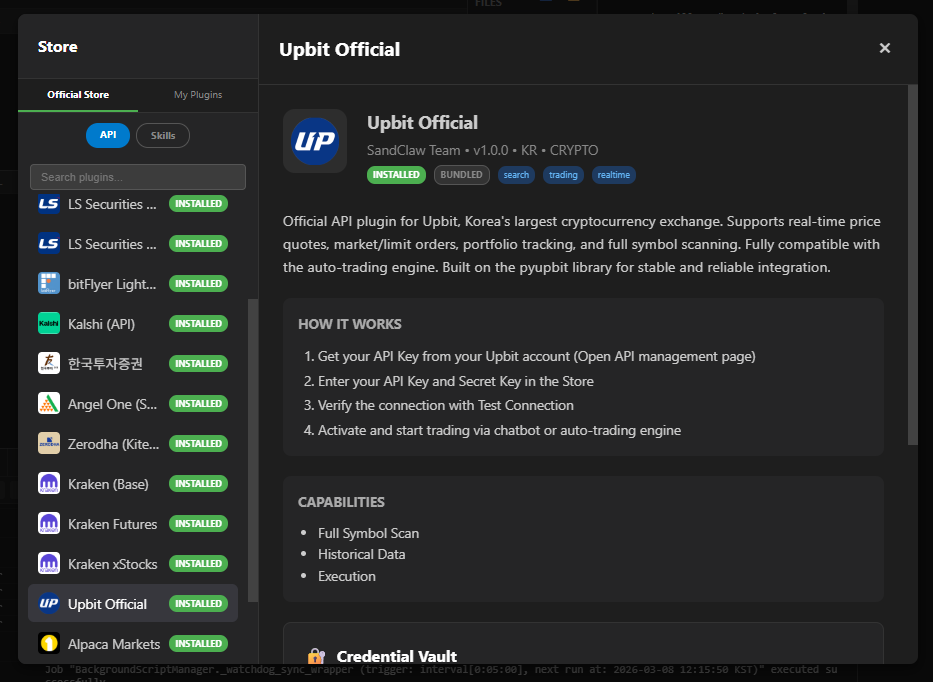This screenshot has height=682, width=933.
Task: Click the INSTALLED badge on the Angel One row
Action: [198, 403]
